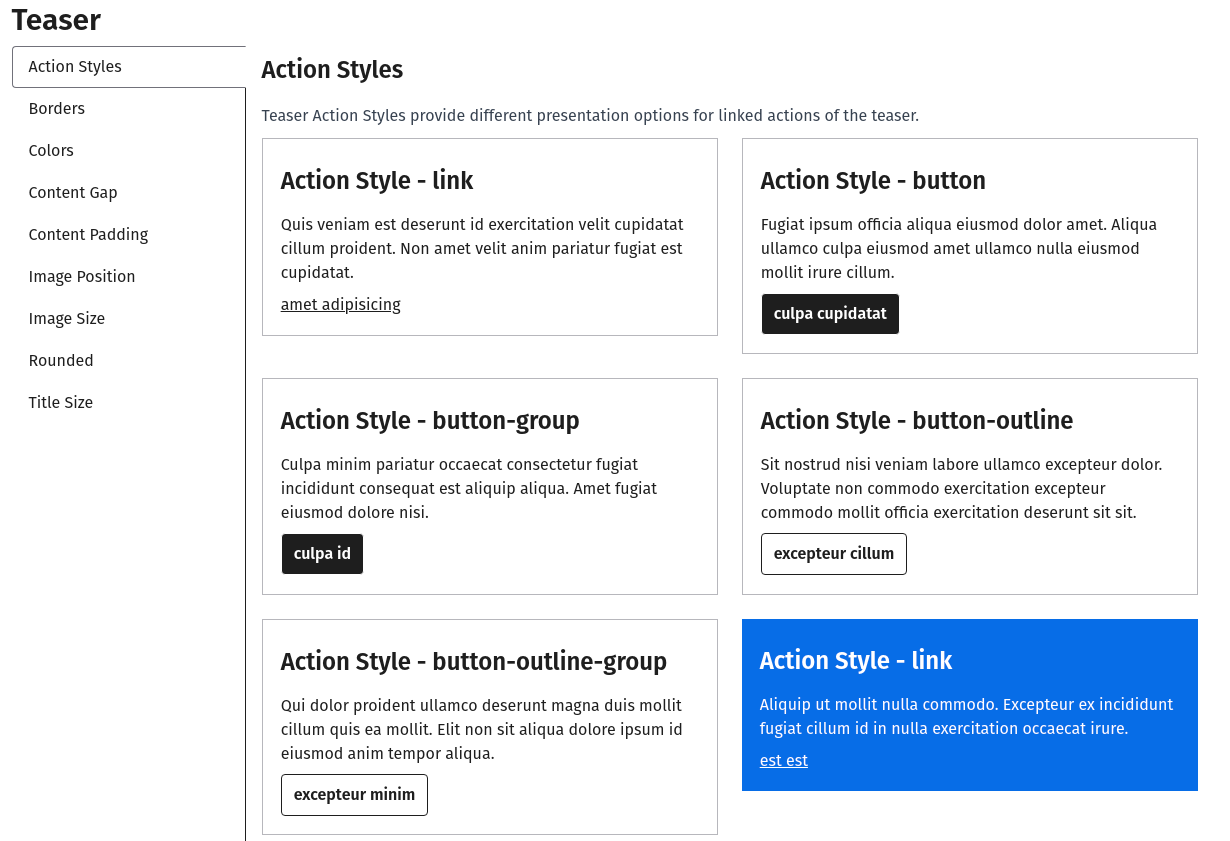1230x841 pixels.
Task: Select the Action Styles sidebar tab
Action: tap(75, 67)
